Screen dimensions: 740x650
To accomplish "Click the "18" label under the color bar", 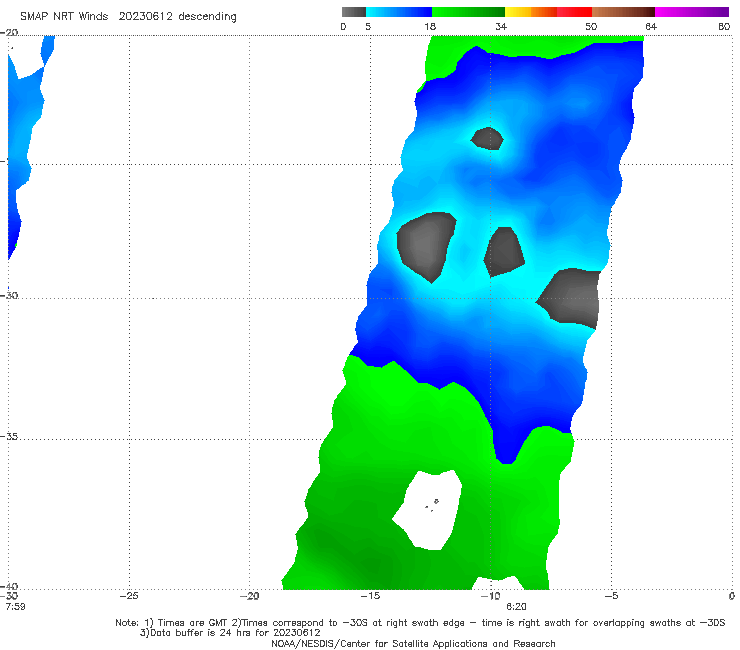I will tap(430, 26).
